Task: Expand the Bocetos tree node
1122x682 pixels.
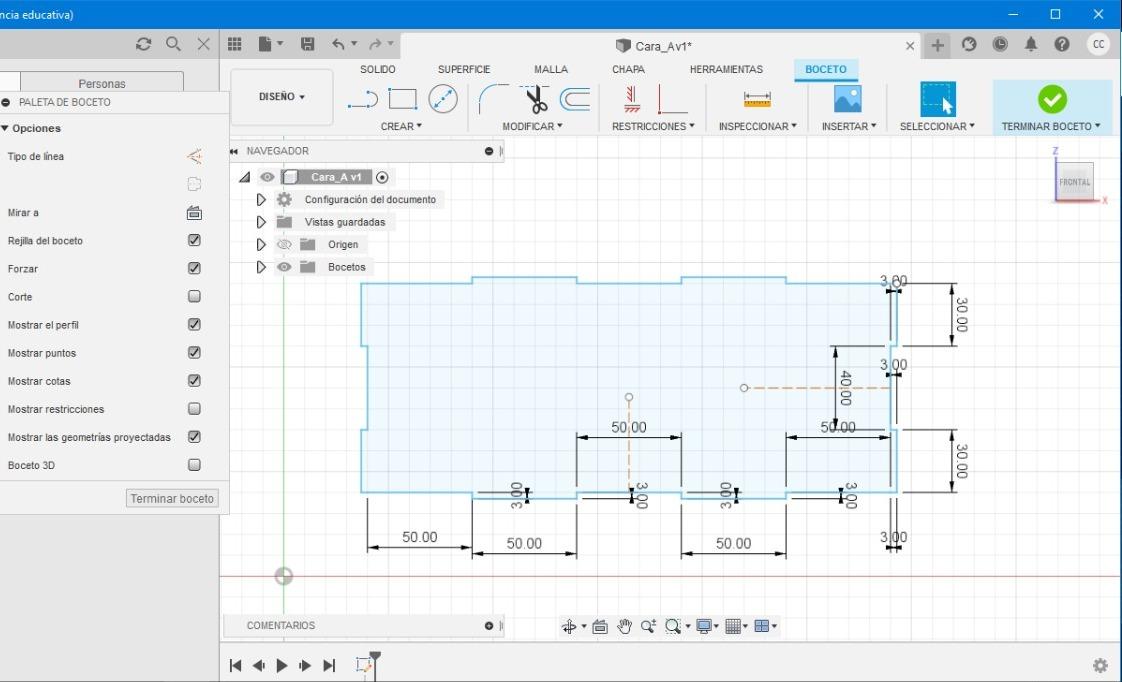Action: click(x=261, y=267)
